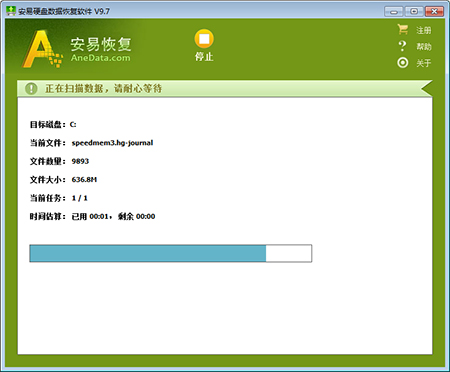This screenshot has width=450, height=372.
Task: Click the file count value 9893
Action: [x=80, y=161]
